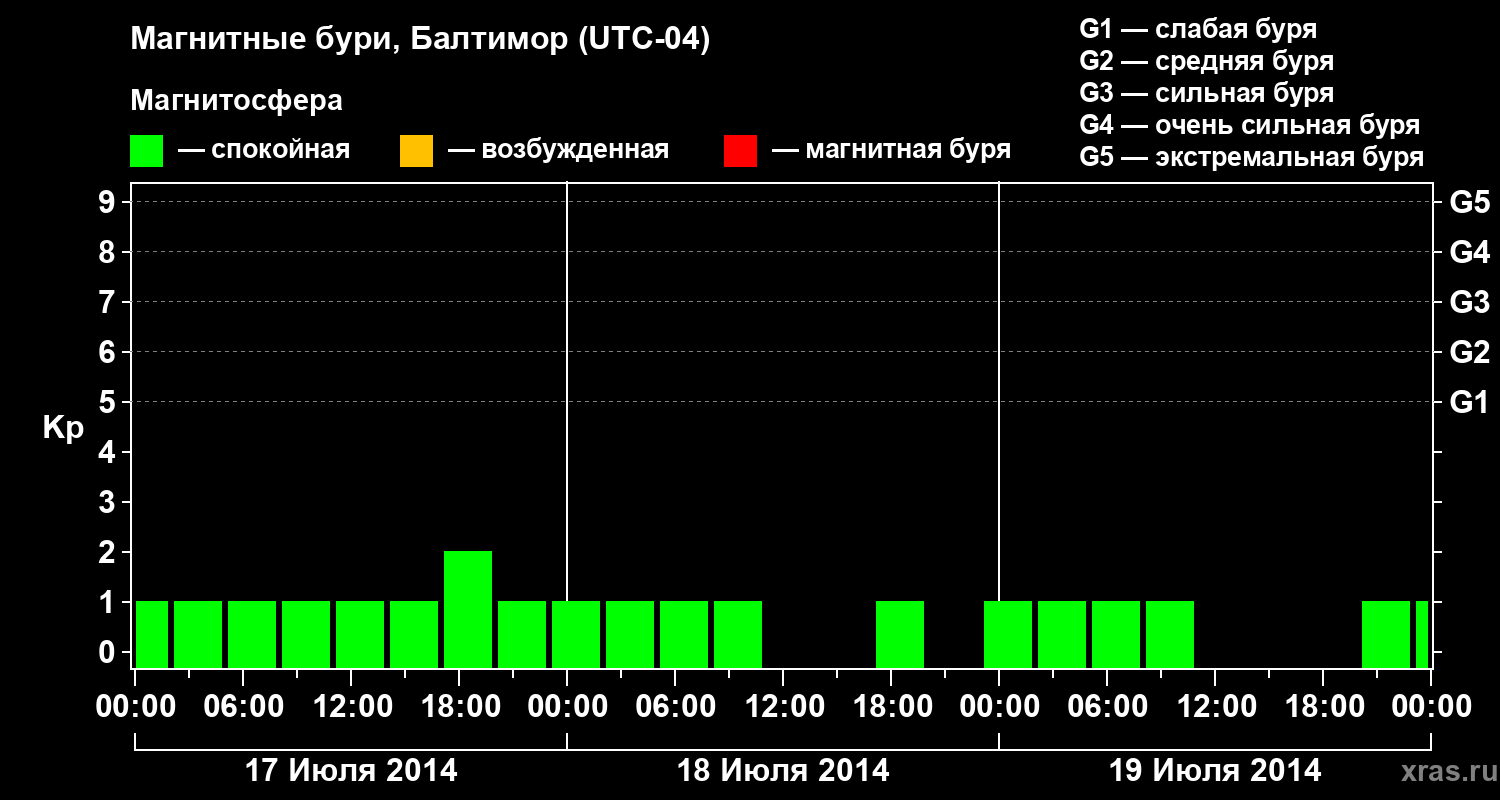Click the 'G1' label on the right axis
Screen dimensions: 1500x800
coord(1470,402)
